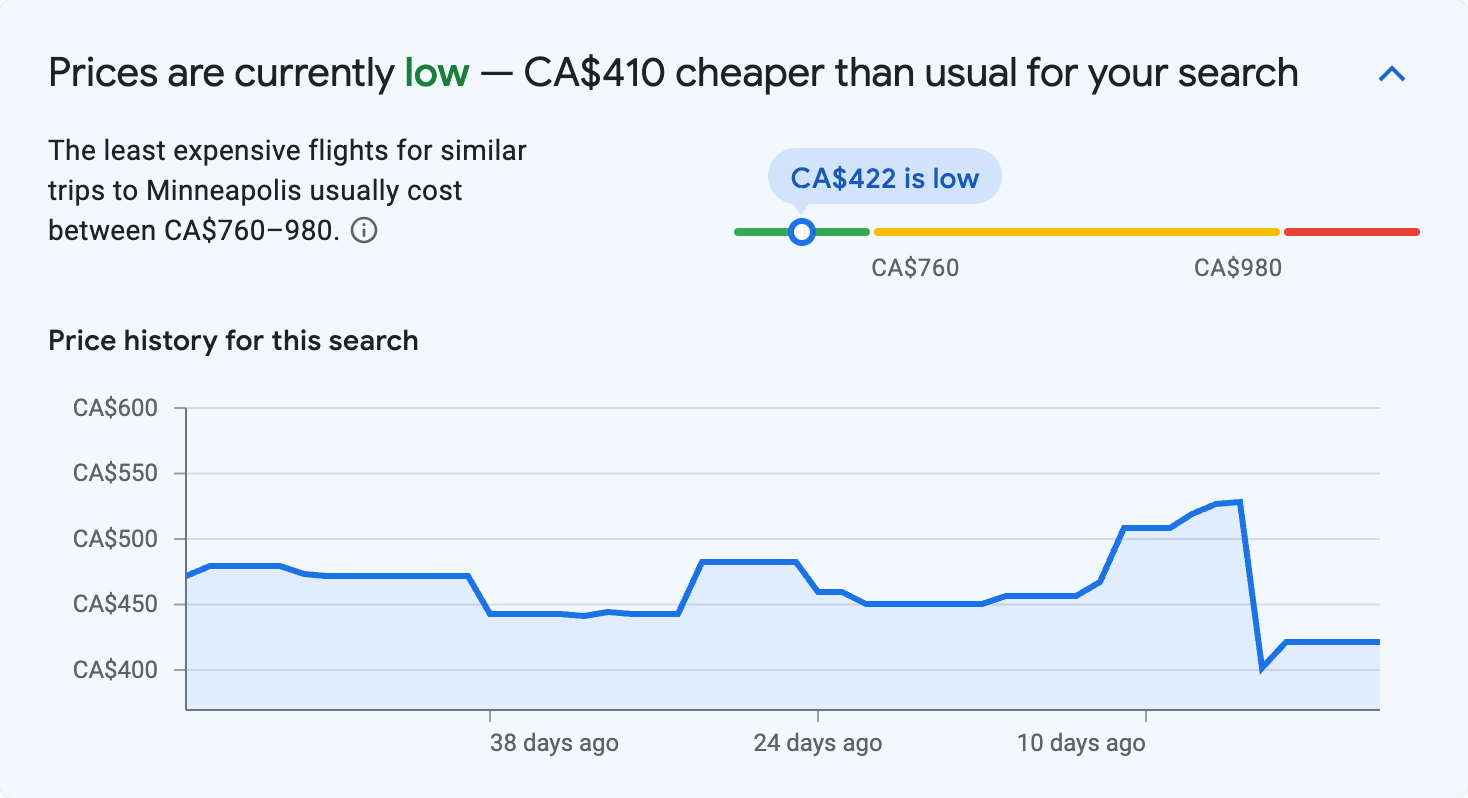Click the '10 days ago' axis label

[1080, 743]
